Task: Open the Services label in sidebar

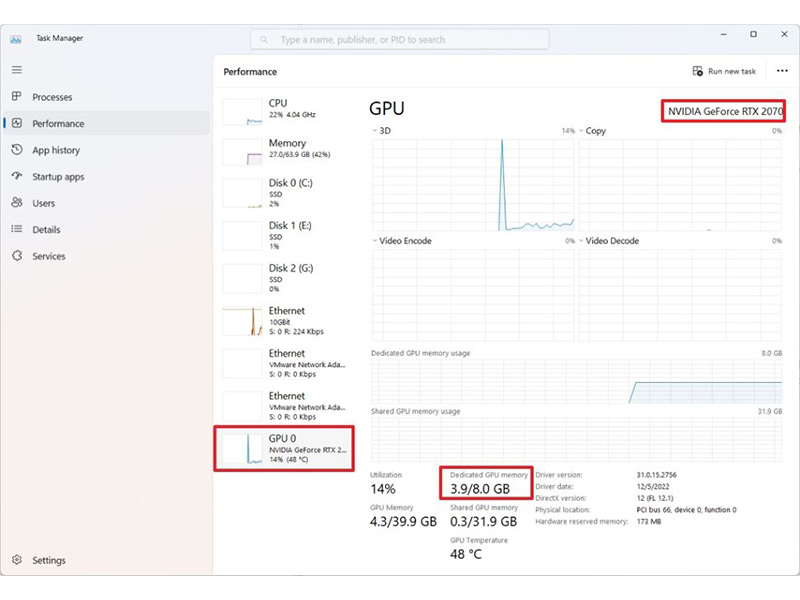Action: click(x=48, y=256)
